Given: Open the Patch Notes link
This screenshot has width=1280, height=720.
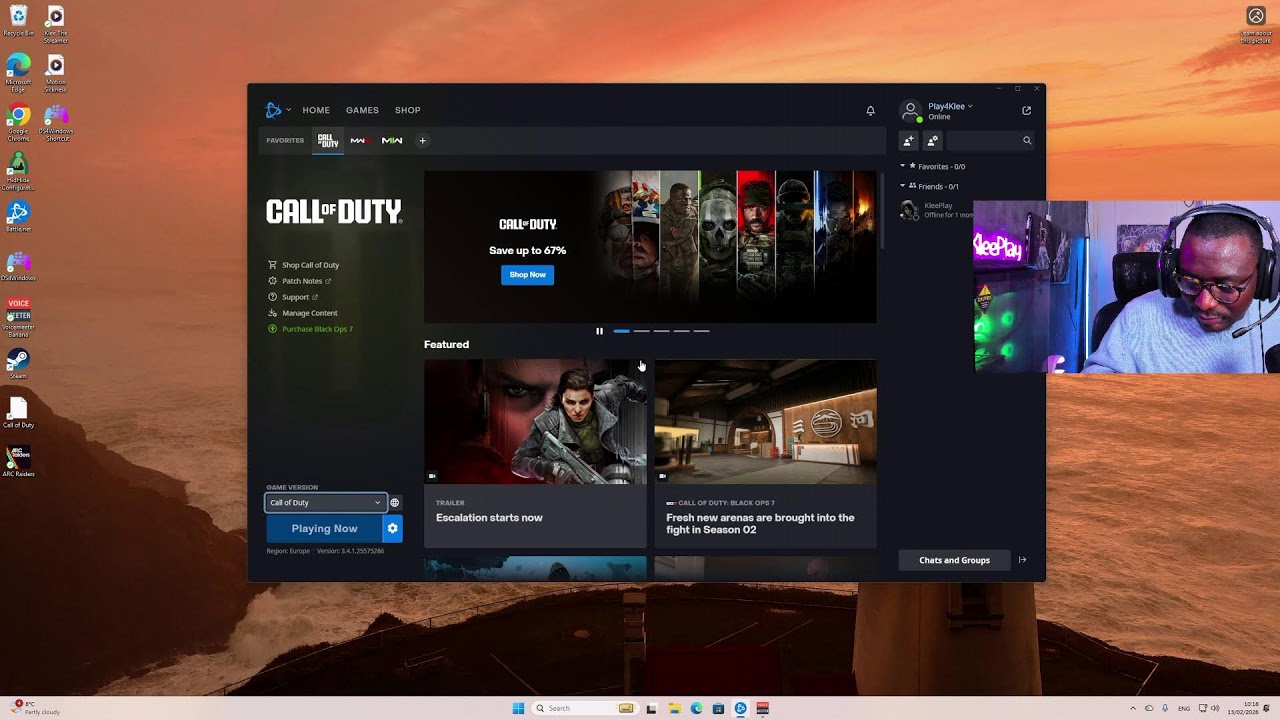Looking at the screenshot, I should click(x=302, y=281).
